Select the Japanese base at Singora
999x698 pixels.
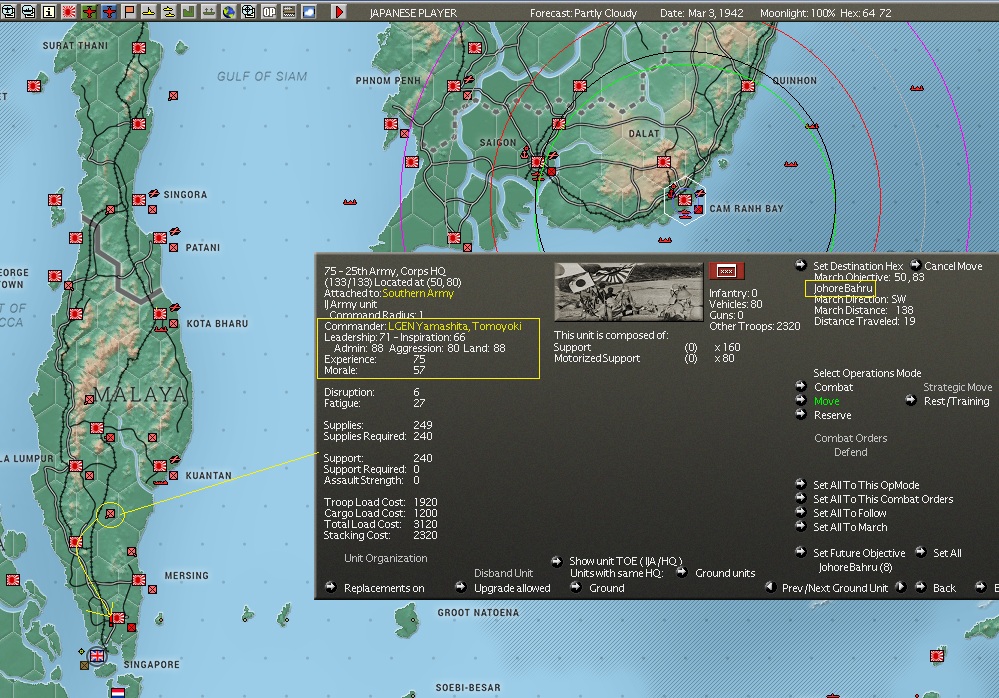click(139, 200)
